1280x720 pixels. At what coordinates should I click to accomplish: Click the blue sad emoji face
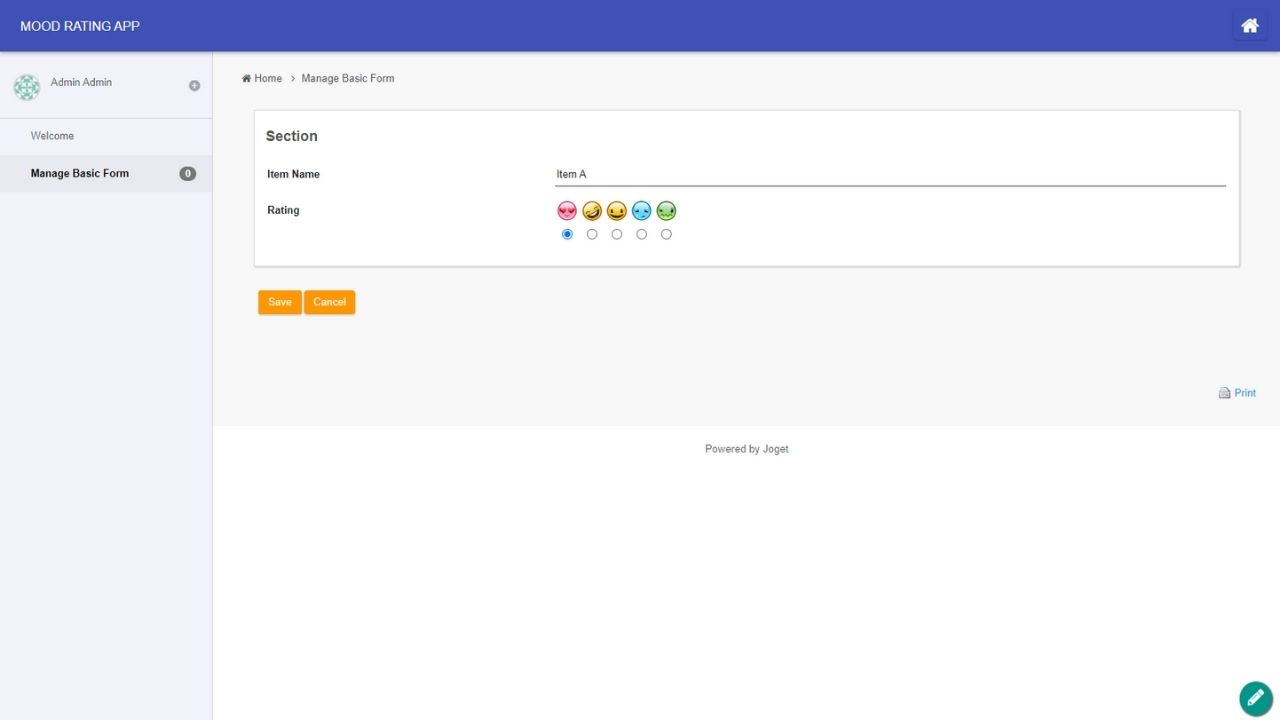coord(641,211)
